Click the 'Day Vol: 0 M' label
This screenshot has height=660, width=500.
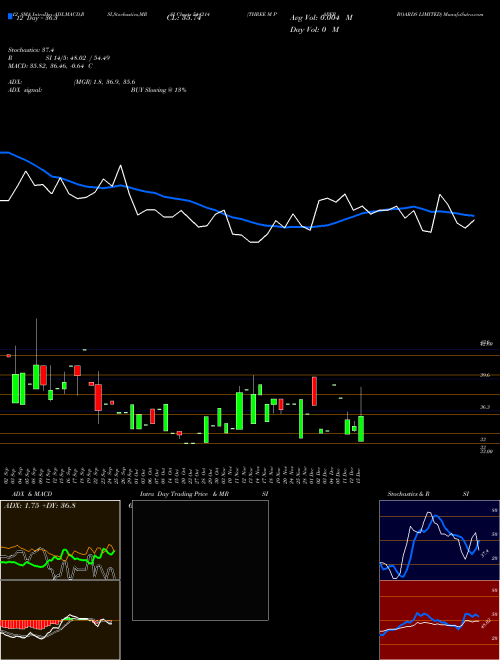point(314,30)
